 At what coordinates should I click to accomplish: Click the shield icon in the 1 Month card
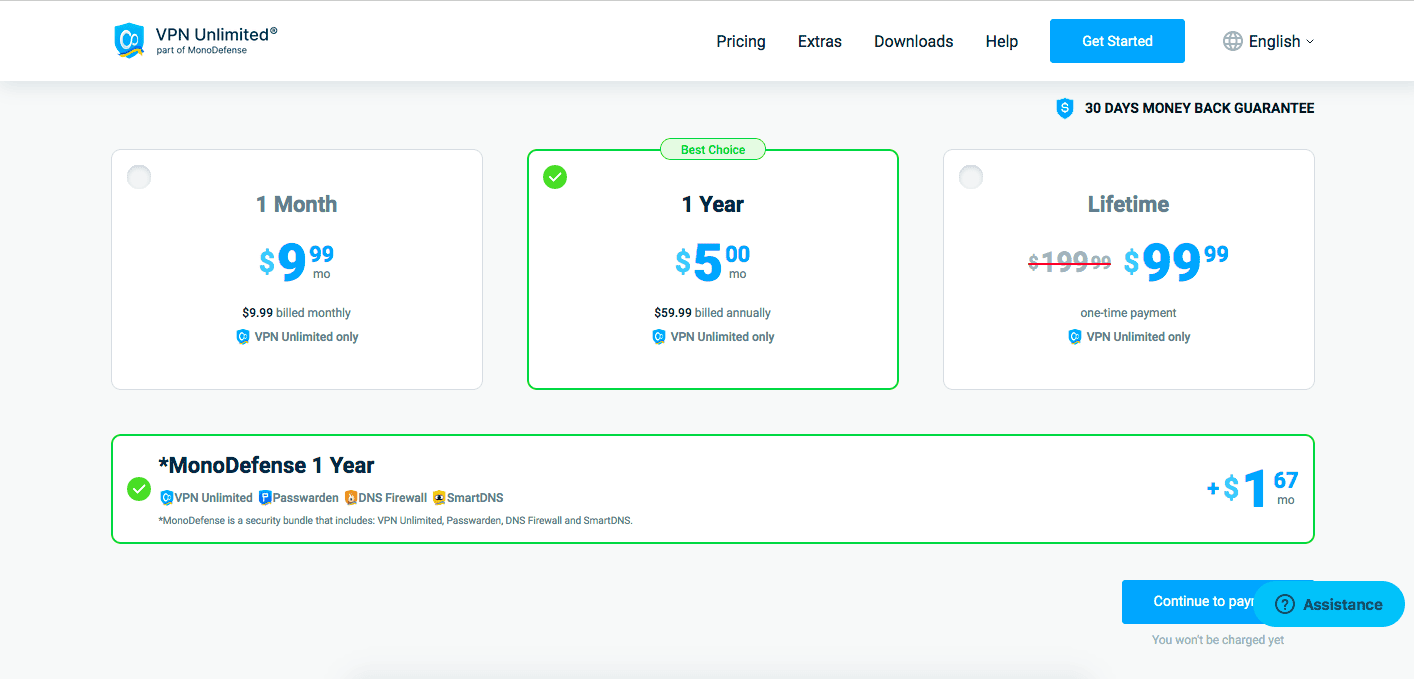tap(242, 337)
